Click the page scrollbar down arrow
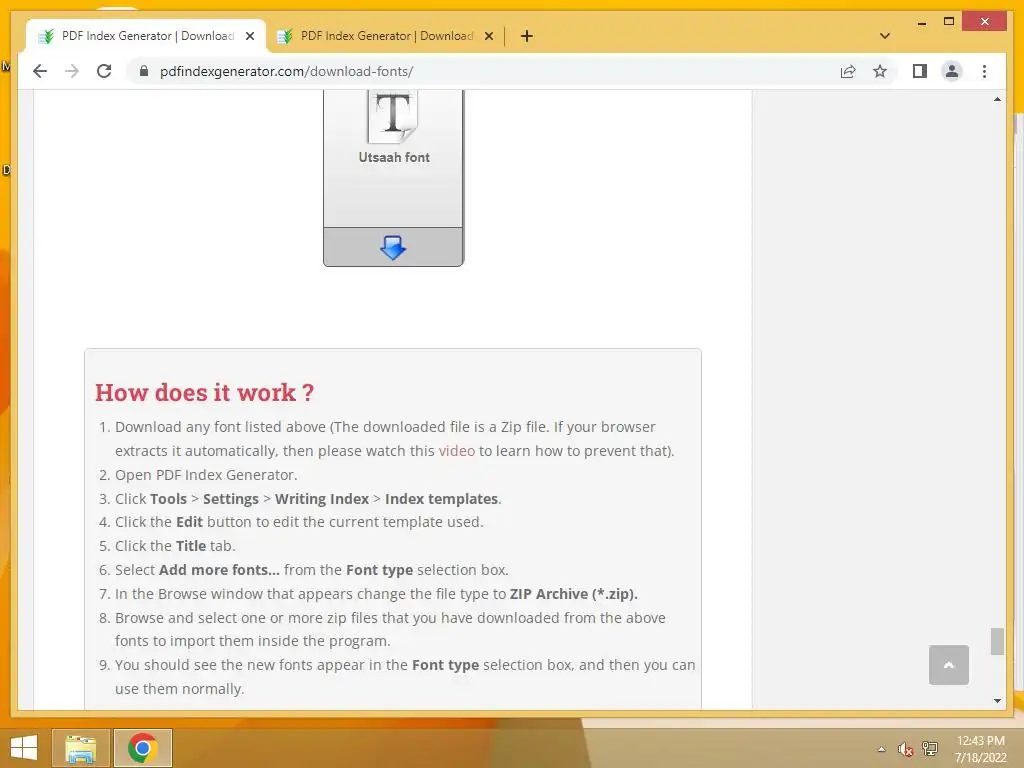The width and height of the screenshot is (1024, 768). click(997, 701)
